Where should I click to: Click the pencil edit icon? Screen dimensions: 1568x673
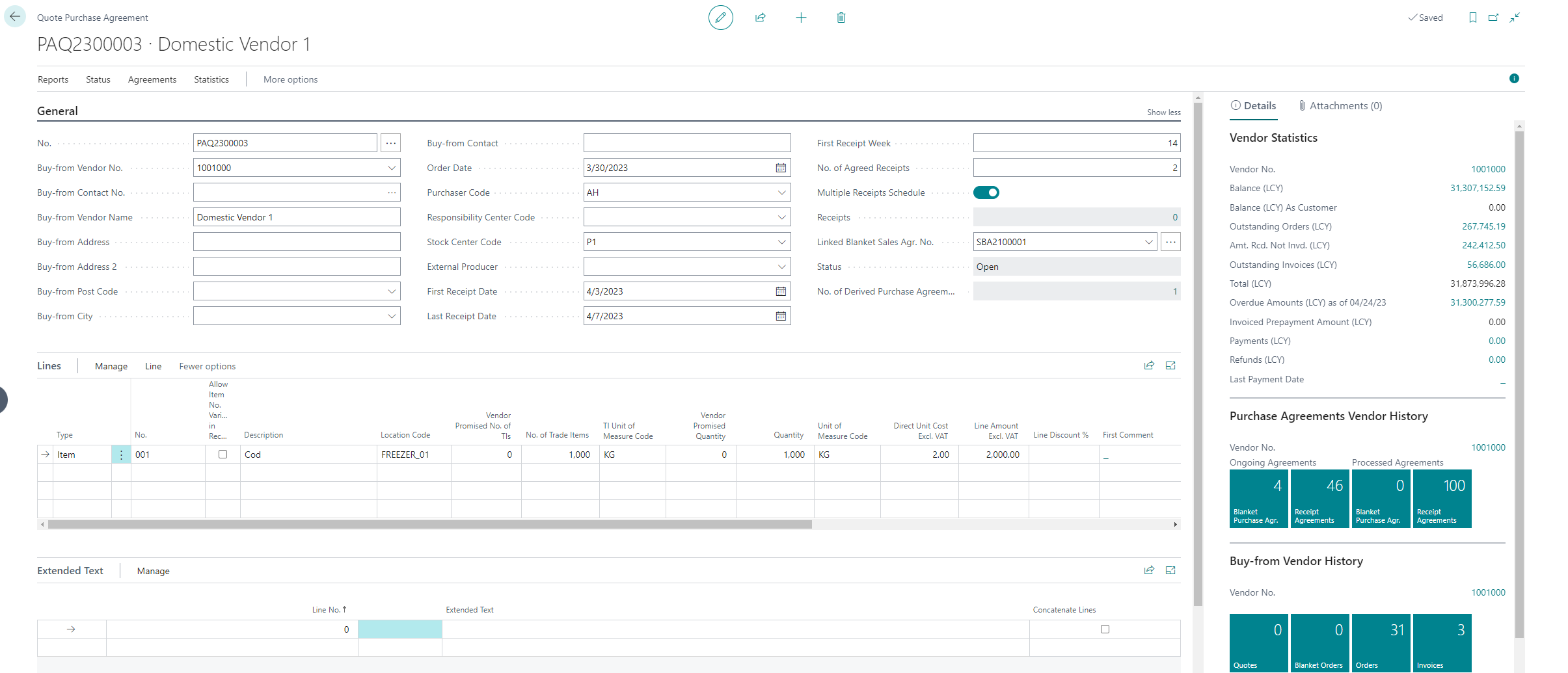[x=720, y=18]
